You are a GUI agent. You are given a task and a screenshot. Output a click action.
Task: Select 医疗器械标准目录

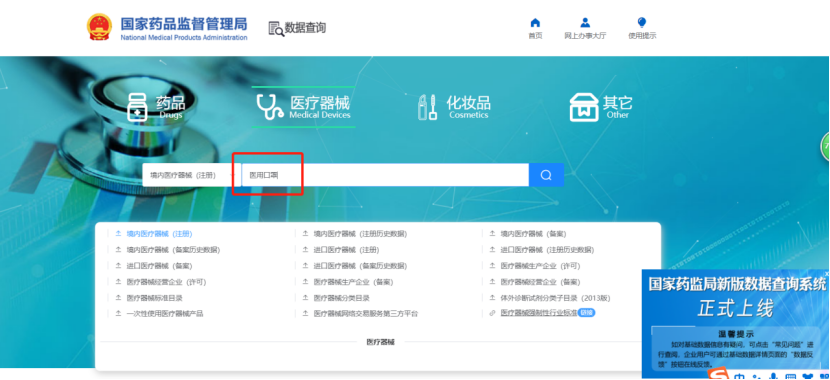point(155,298)
